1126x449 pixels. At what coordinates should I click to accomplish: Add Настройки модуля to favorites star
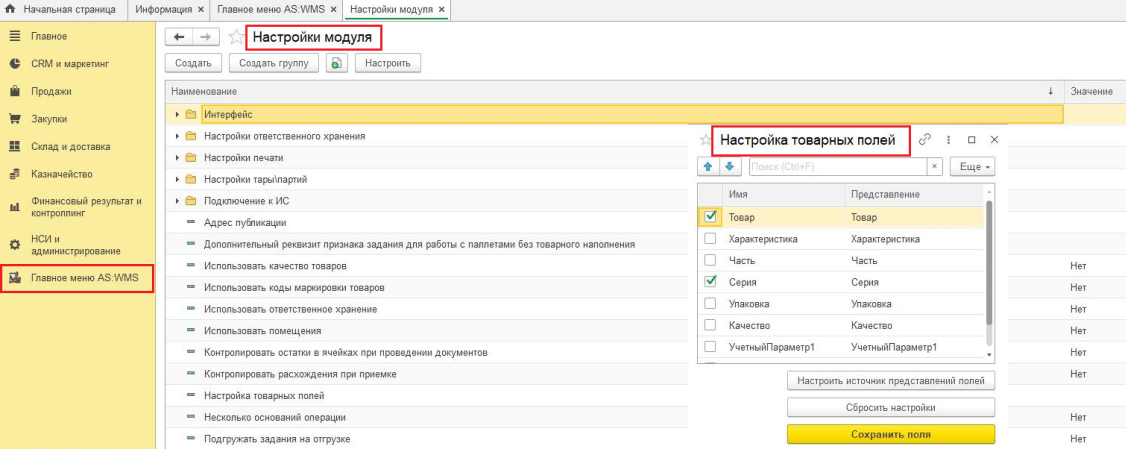pos(236,37)
